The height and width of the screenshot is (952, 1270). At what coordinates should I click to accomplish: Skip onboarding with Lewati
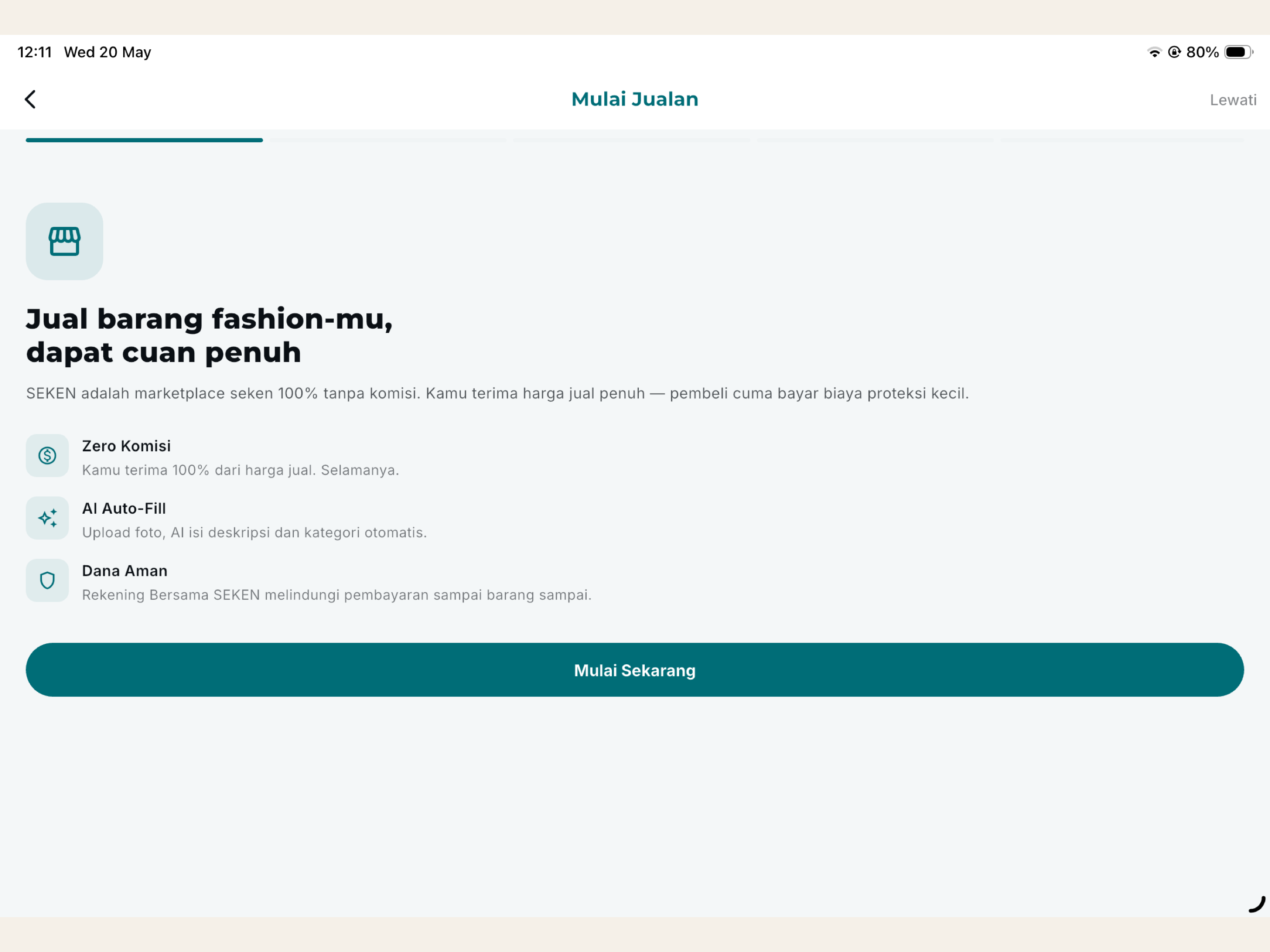(1233, 100)
